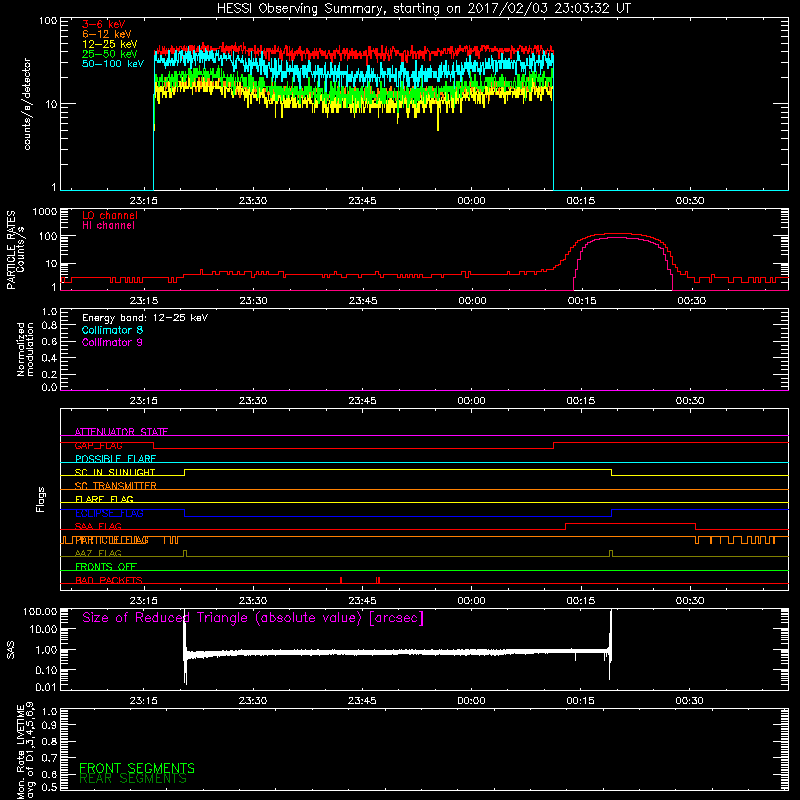Click the SC_IN_SUNLIGHT flag label
The width and height of the screenshot is (800, 800).
click(115, 472)
